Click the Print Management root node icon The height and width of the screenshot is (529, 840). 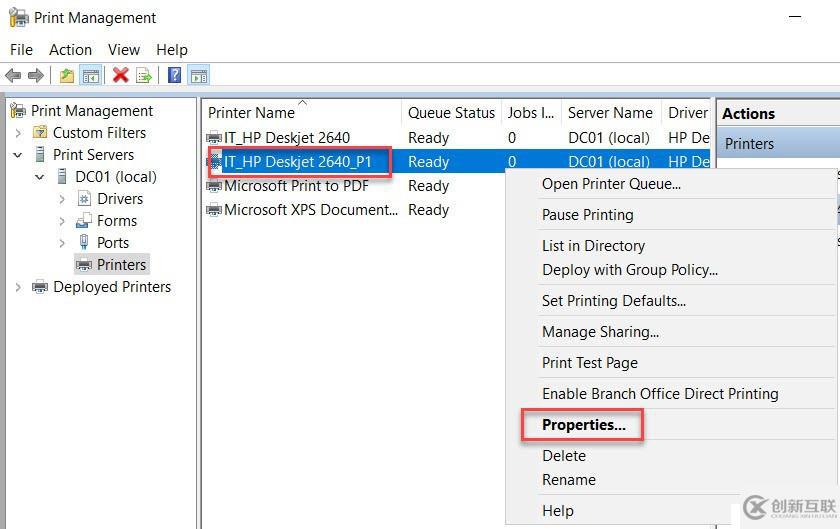click(x=18, y=110)
